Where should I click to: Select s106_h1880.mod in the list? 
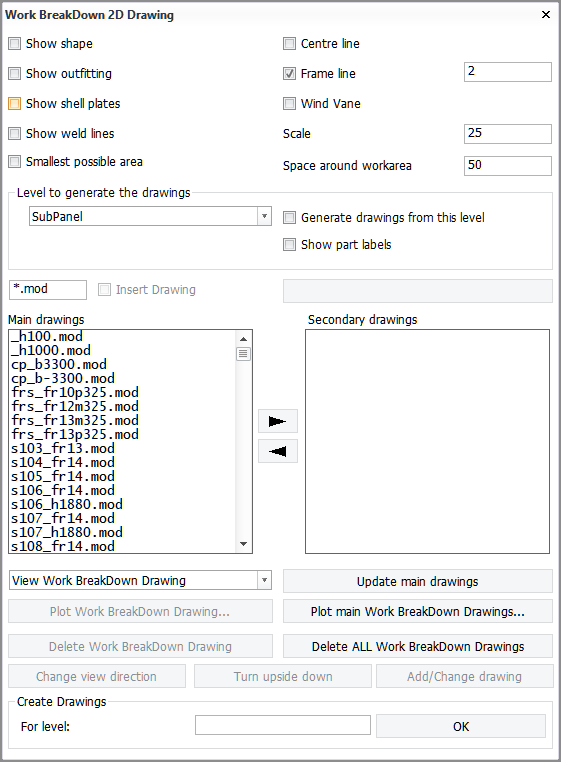pyautogui.click(x=67, y=504)
